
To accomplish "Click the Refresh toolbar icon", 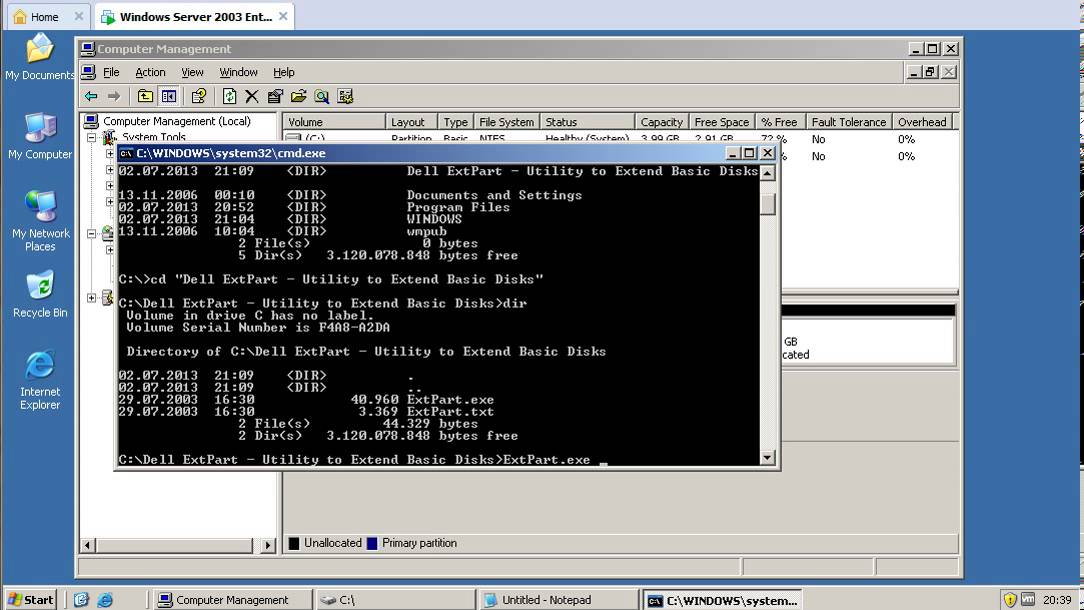I will tap(229, 96).
